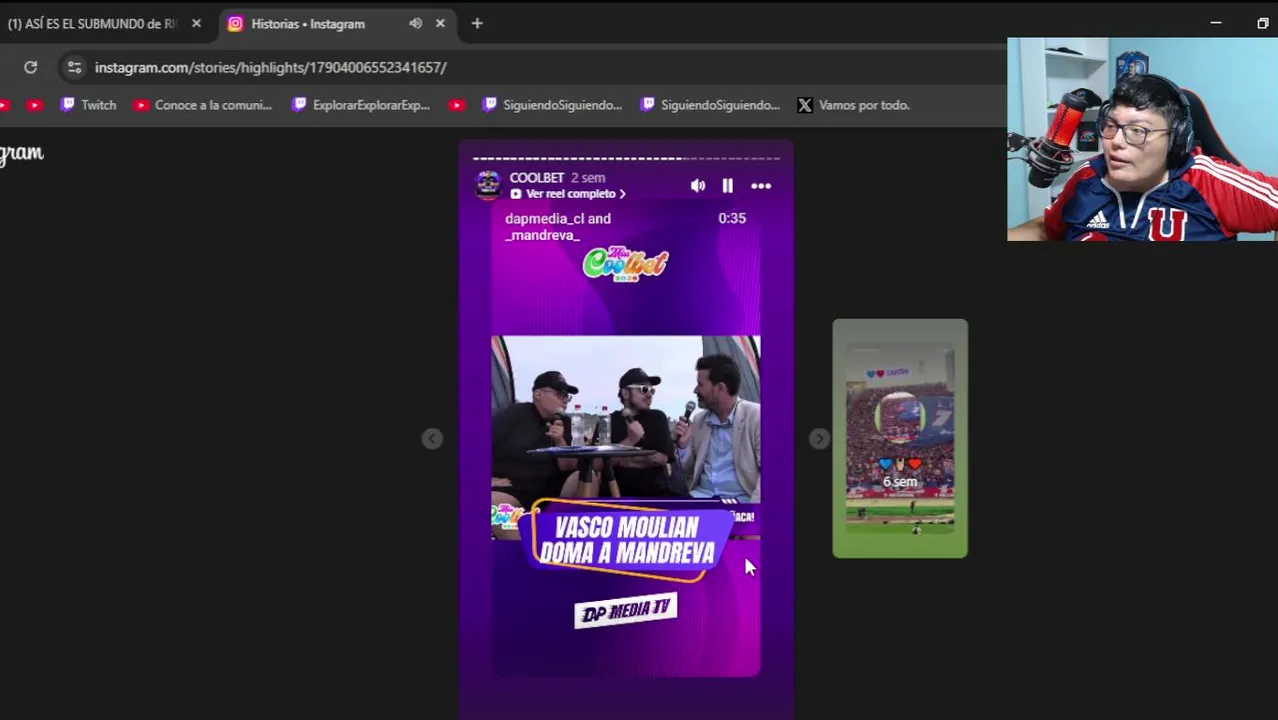Image resolution: width=1278 pixels, height=720 pixels.
Task: Click 'VASCO MOULIAN DOMA A MANDREVA' caption
Action: click(x=627, y=541)
